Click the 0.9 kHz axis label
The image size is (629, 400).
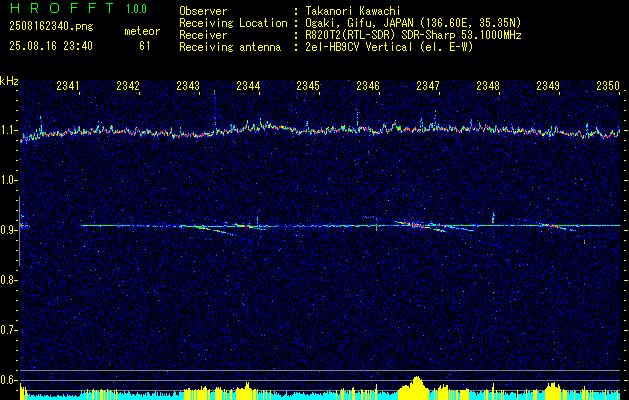(8, 230)
